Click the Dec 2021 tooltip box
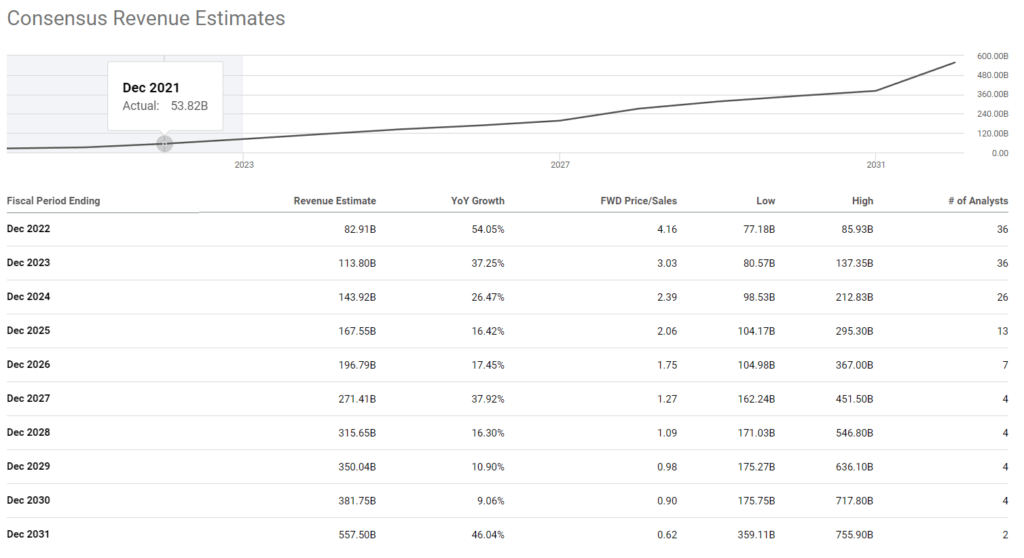This screenshot has height=558, width=1024. pyautogui.click(x=165, y=96)
